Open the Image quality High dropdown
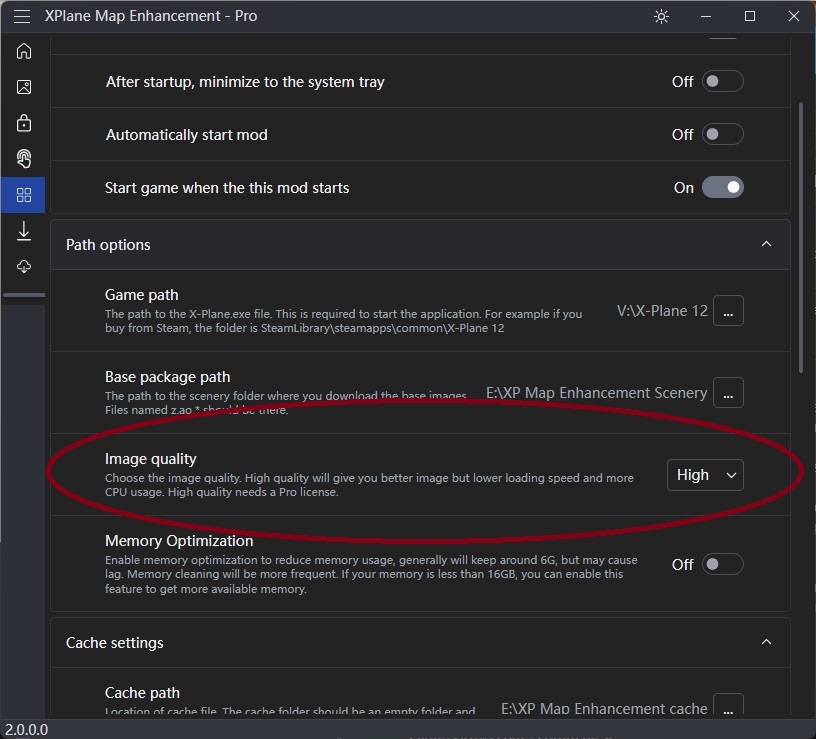Screen dimensions: 816x739 (x=705, y=475)
